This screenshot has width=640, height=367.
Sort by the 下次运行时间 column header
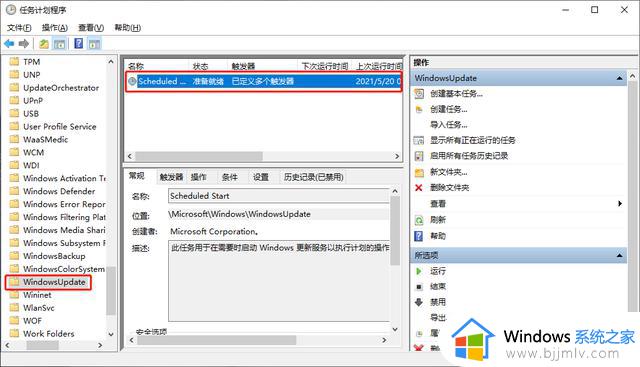[325, 66]
